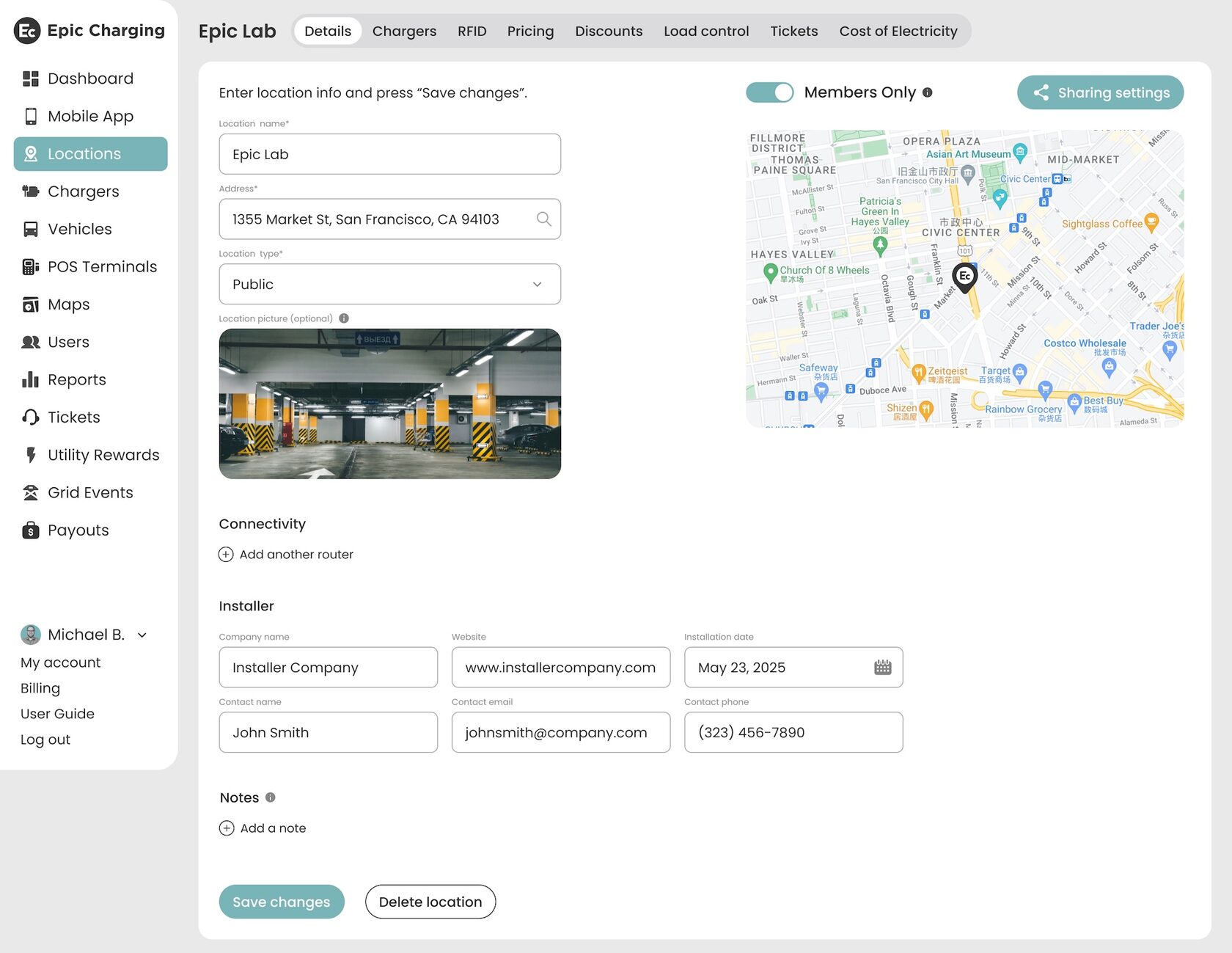The height and width of the screenshot is (953, 1232).
Task: Click the POS Terminals icon
Action: (30, 267)
